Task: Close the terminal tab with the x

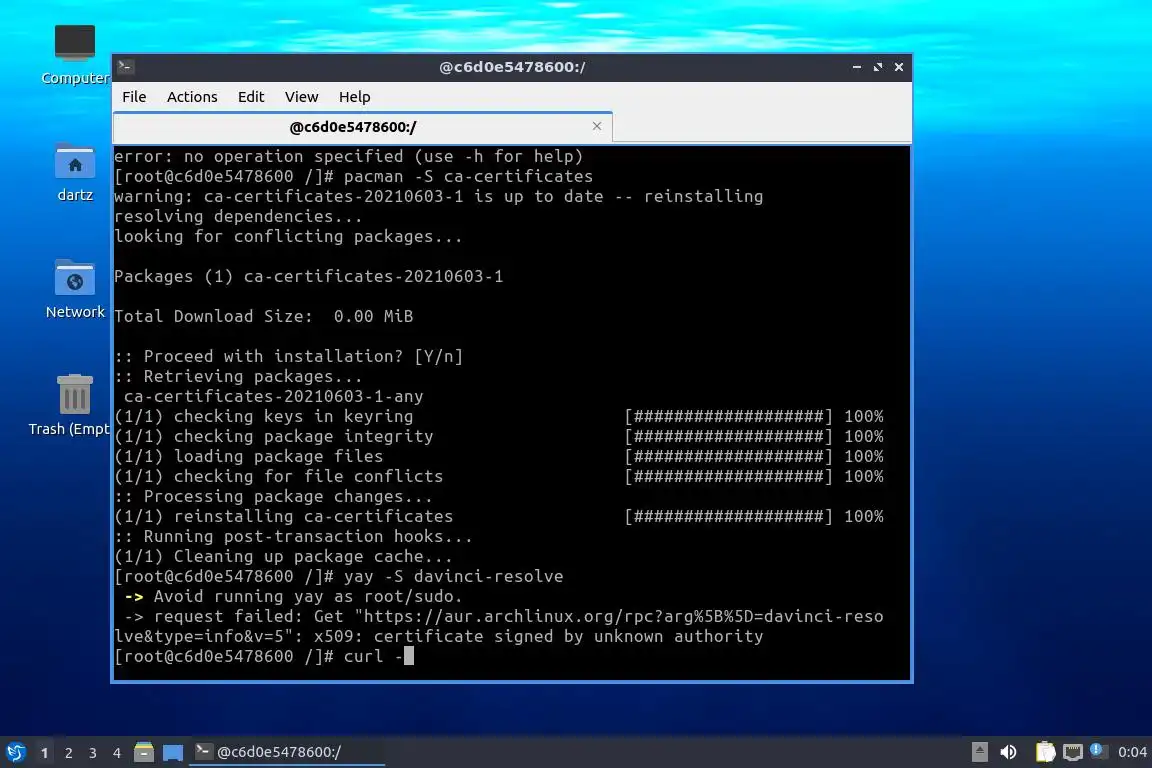Action: pos(597,126)
